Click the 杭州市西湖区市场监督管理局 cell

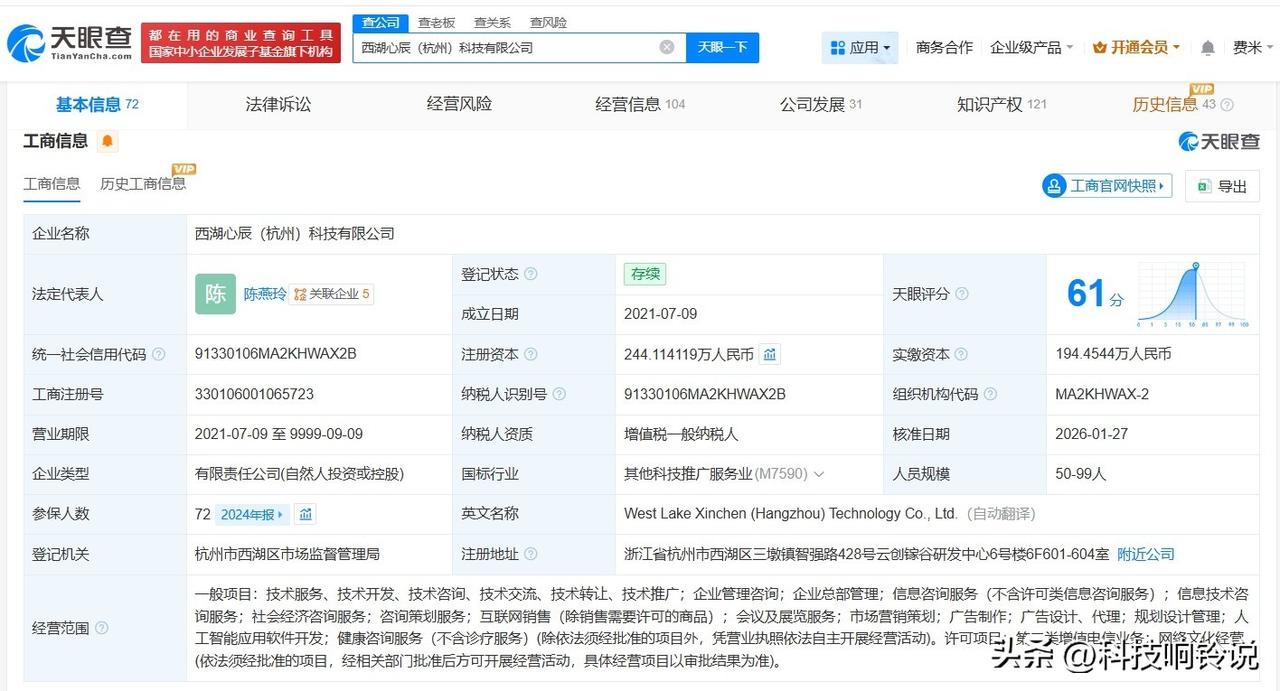click(x=287, y=554)
